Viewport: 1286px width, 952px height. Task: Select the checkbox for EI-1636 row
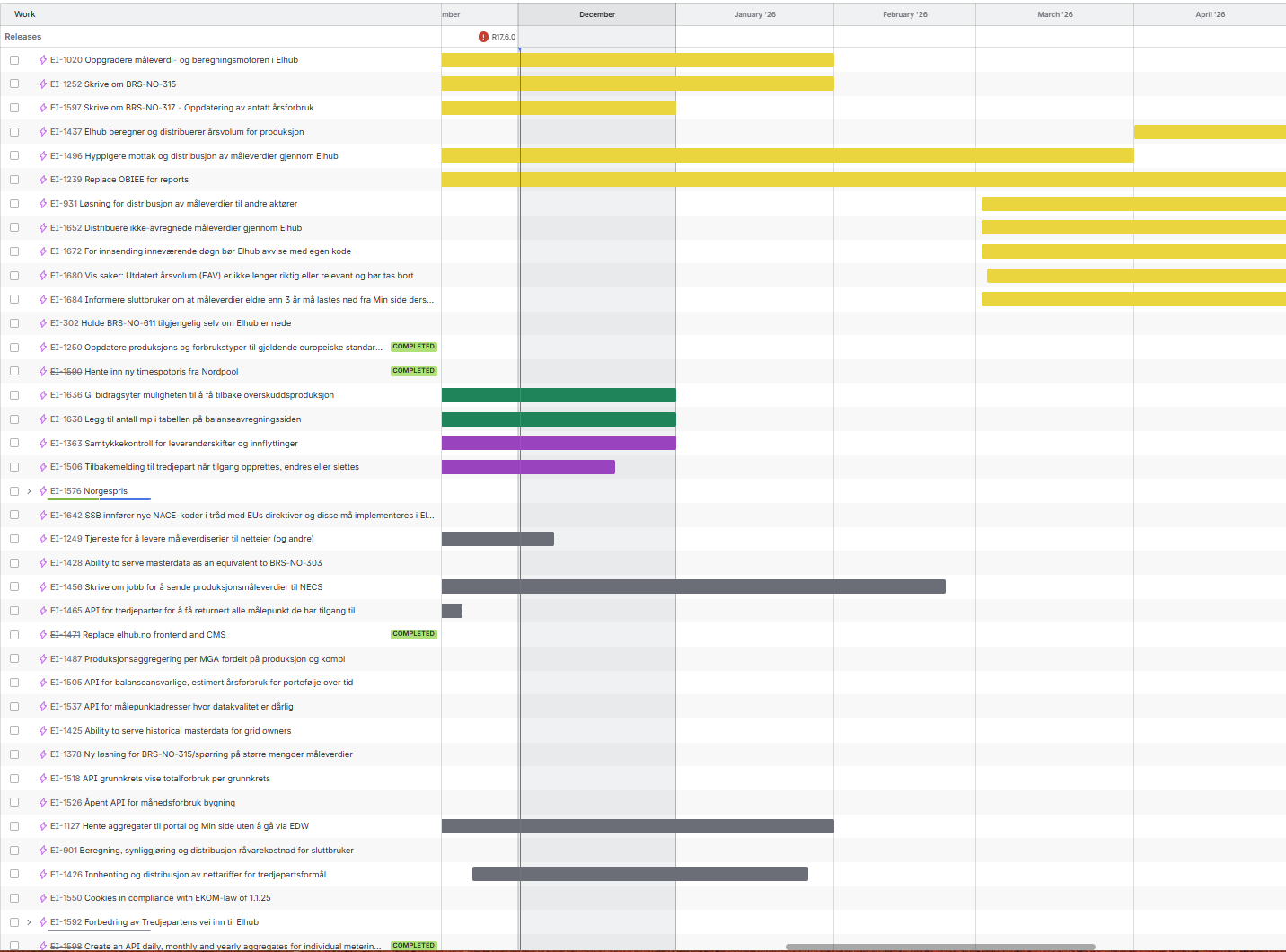tap(14, 395)
